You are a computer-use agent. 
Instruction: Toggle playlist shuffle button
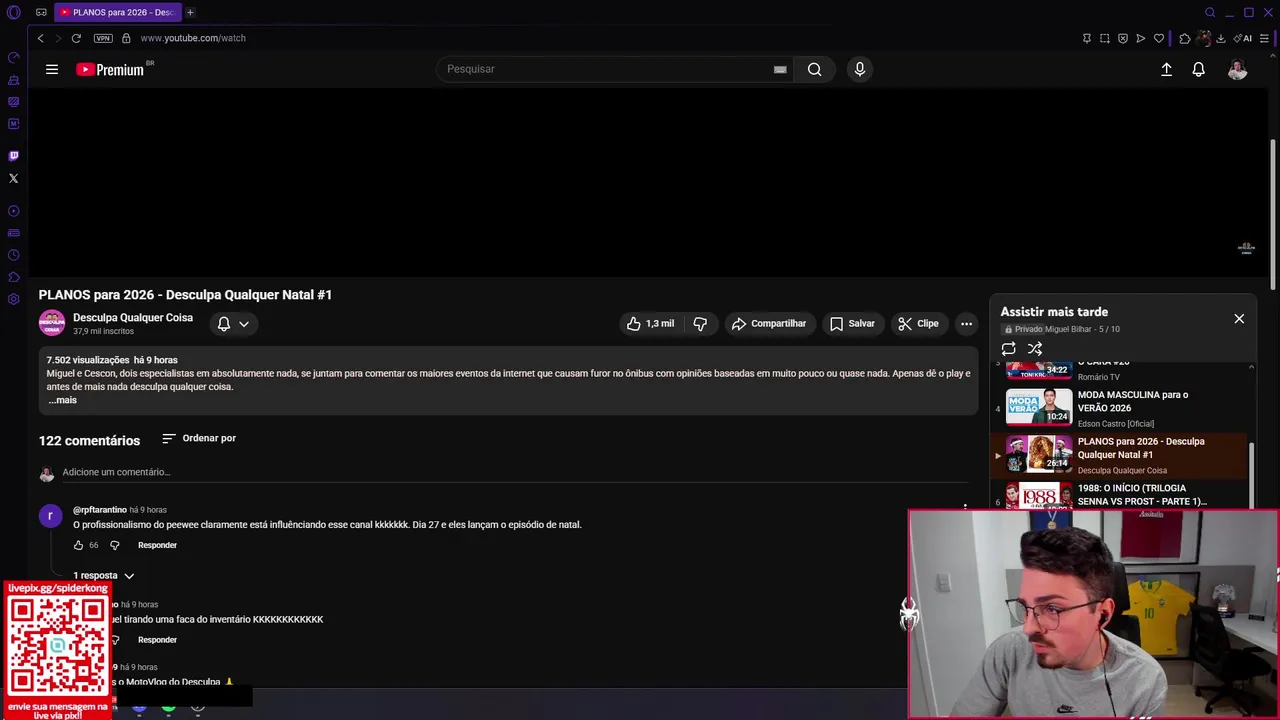[1035, 349]
